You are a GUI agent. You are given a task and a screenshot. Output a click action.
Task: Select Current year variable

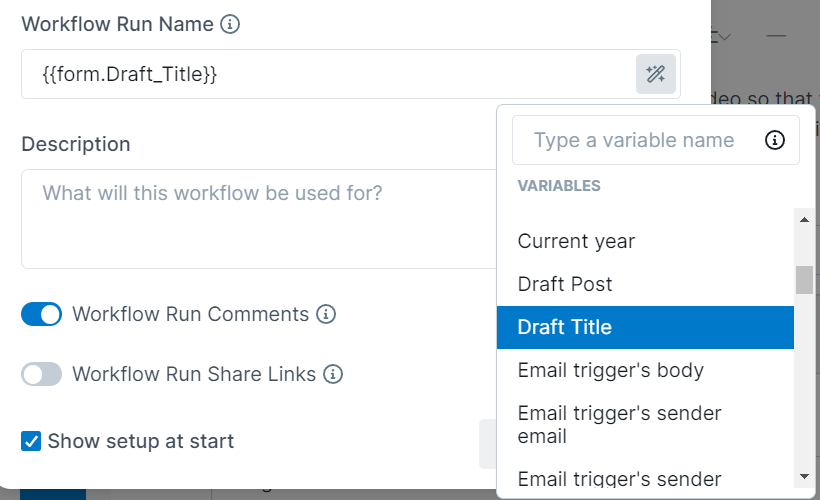[x=576, y=241]
